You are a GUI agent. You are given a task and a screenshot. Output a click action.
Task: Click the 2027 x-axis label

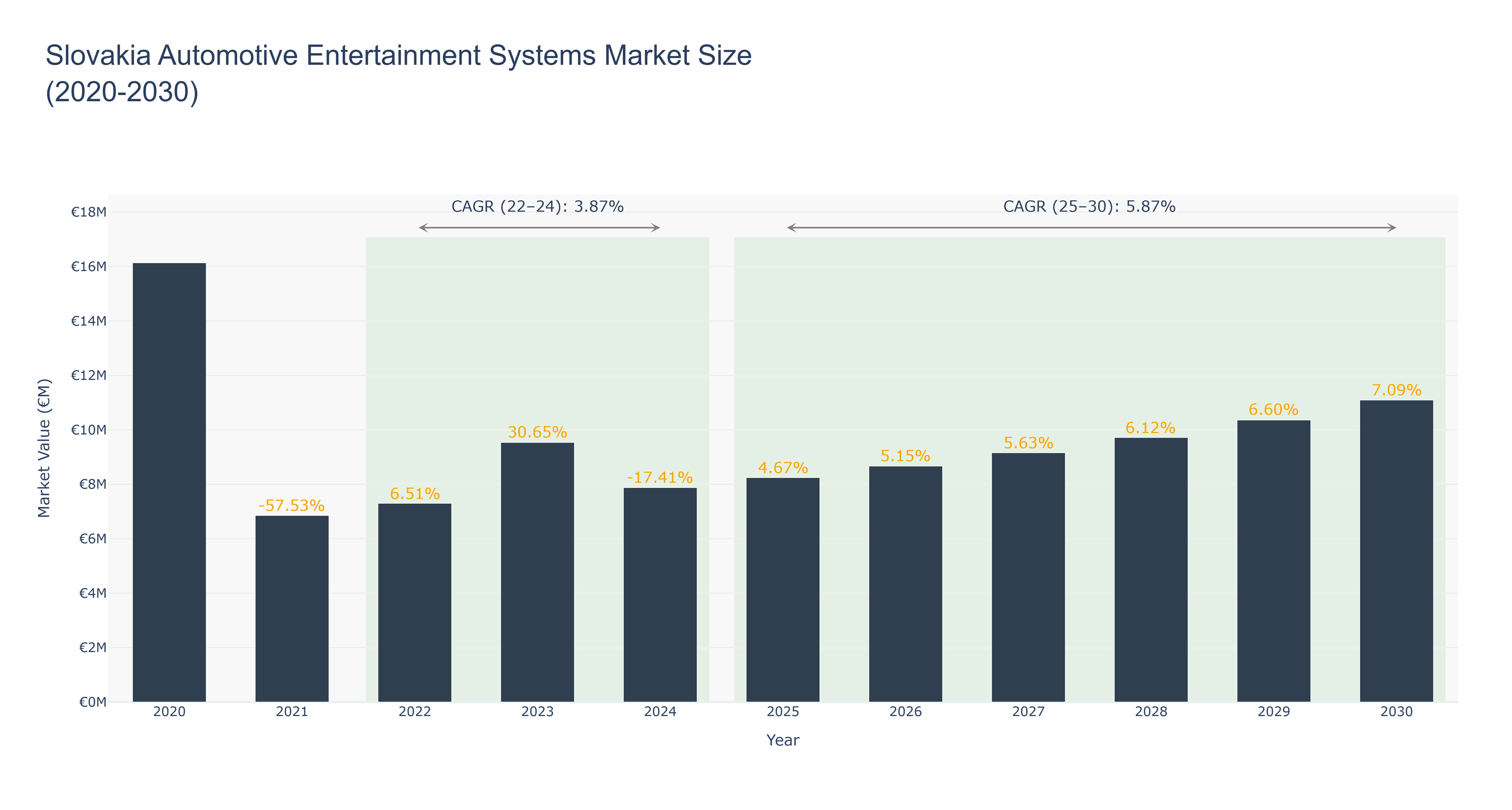pyautogui.click(x=1028, y=712)
